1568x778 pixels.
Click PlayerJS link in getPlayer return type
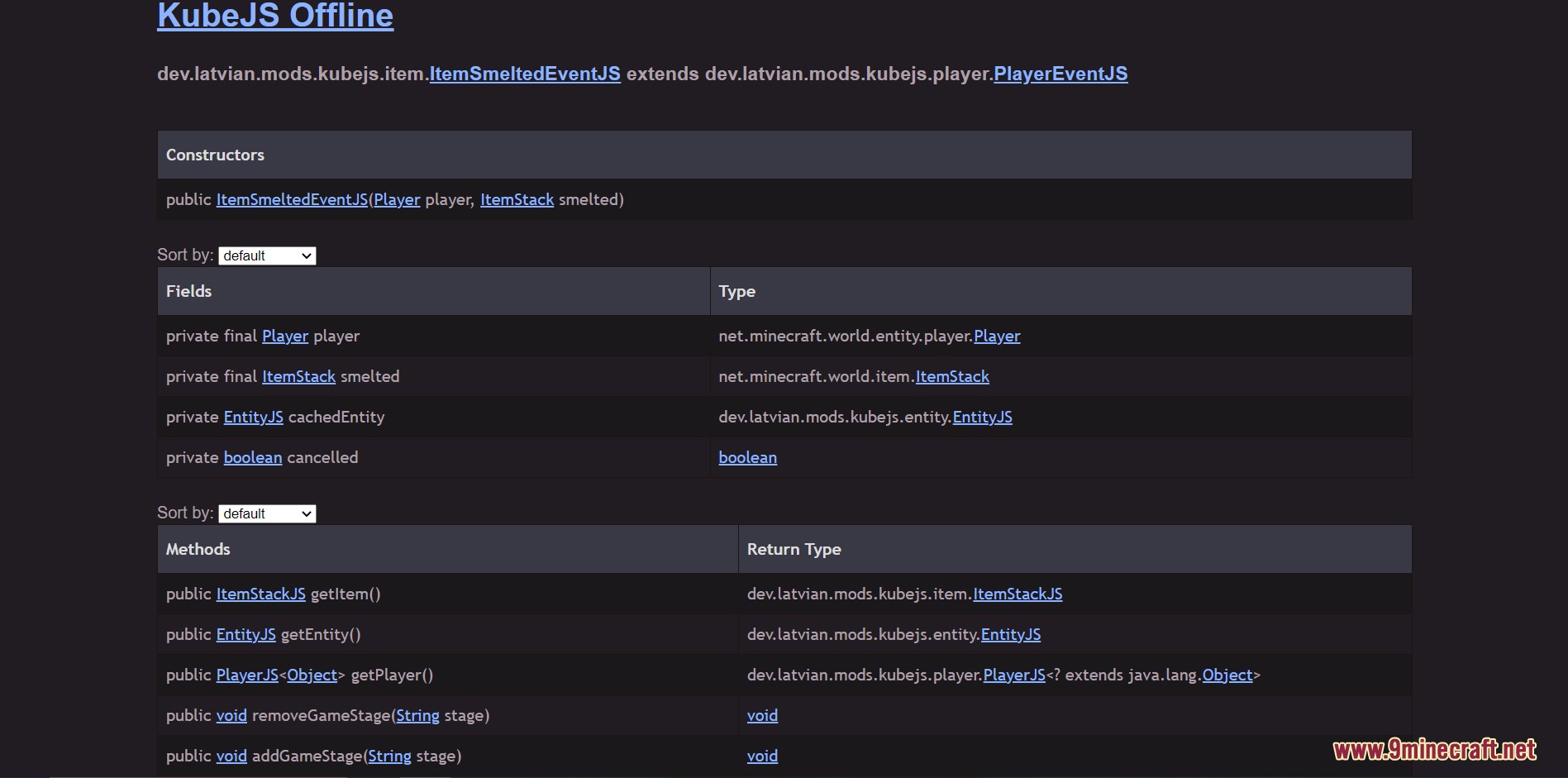[1014, 675]
